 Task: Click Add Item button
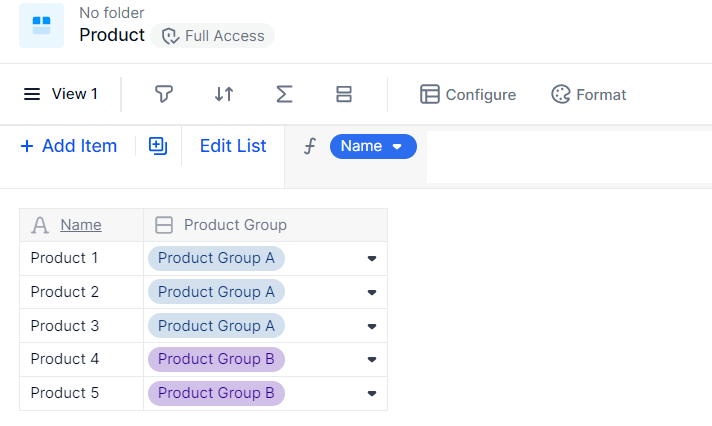68,146
